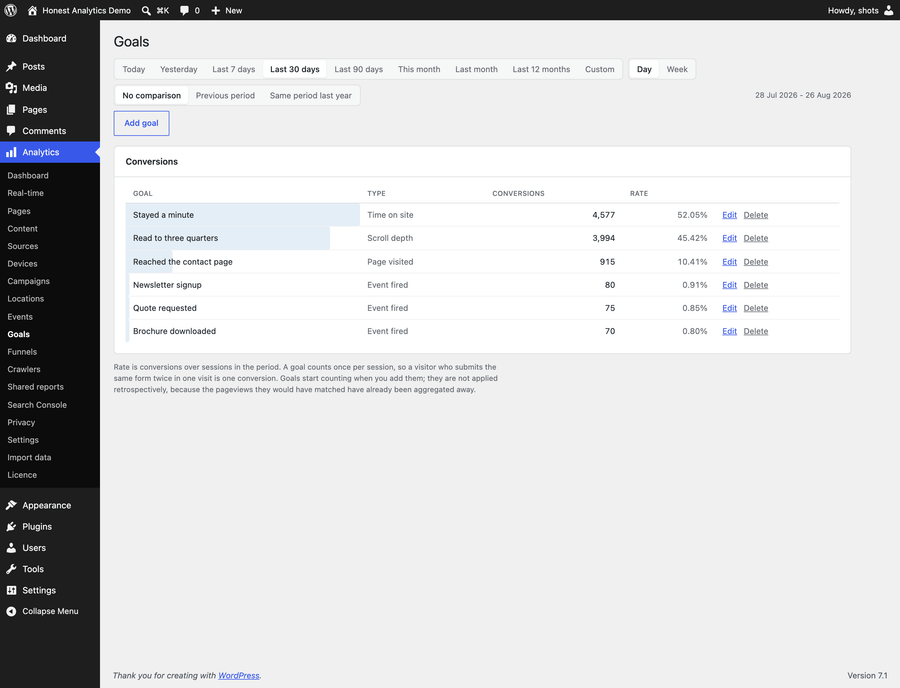Click the WordPress logo icon
The width and height of the screenshot is (900, 688).
tap(10, 10)
